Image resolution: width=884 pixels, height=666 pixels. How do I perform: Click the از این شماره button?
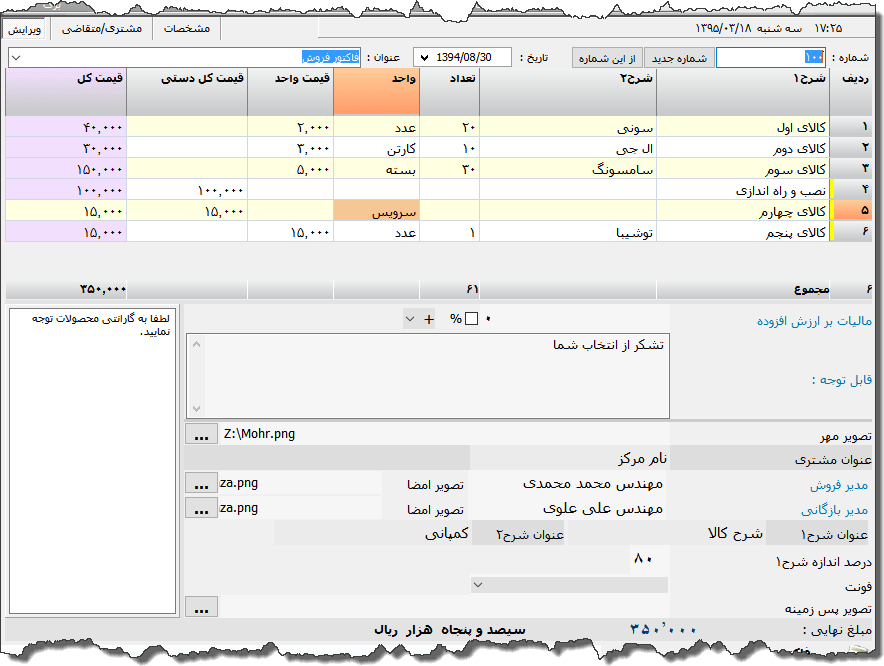(x=607, y=58)
